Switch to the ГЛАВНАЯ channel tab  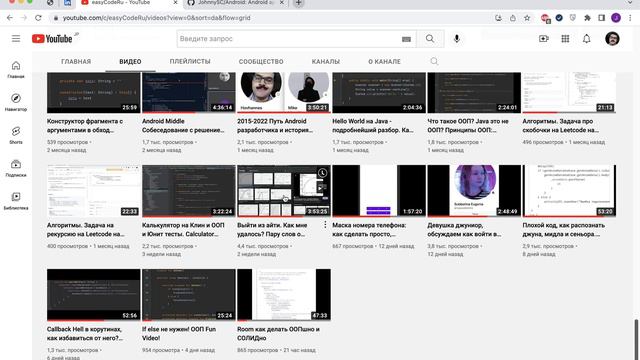tap(76, 62)
